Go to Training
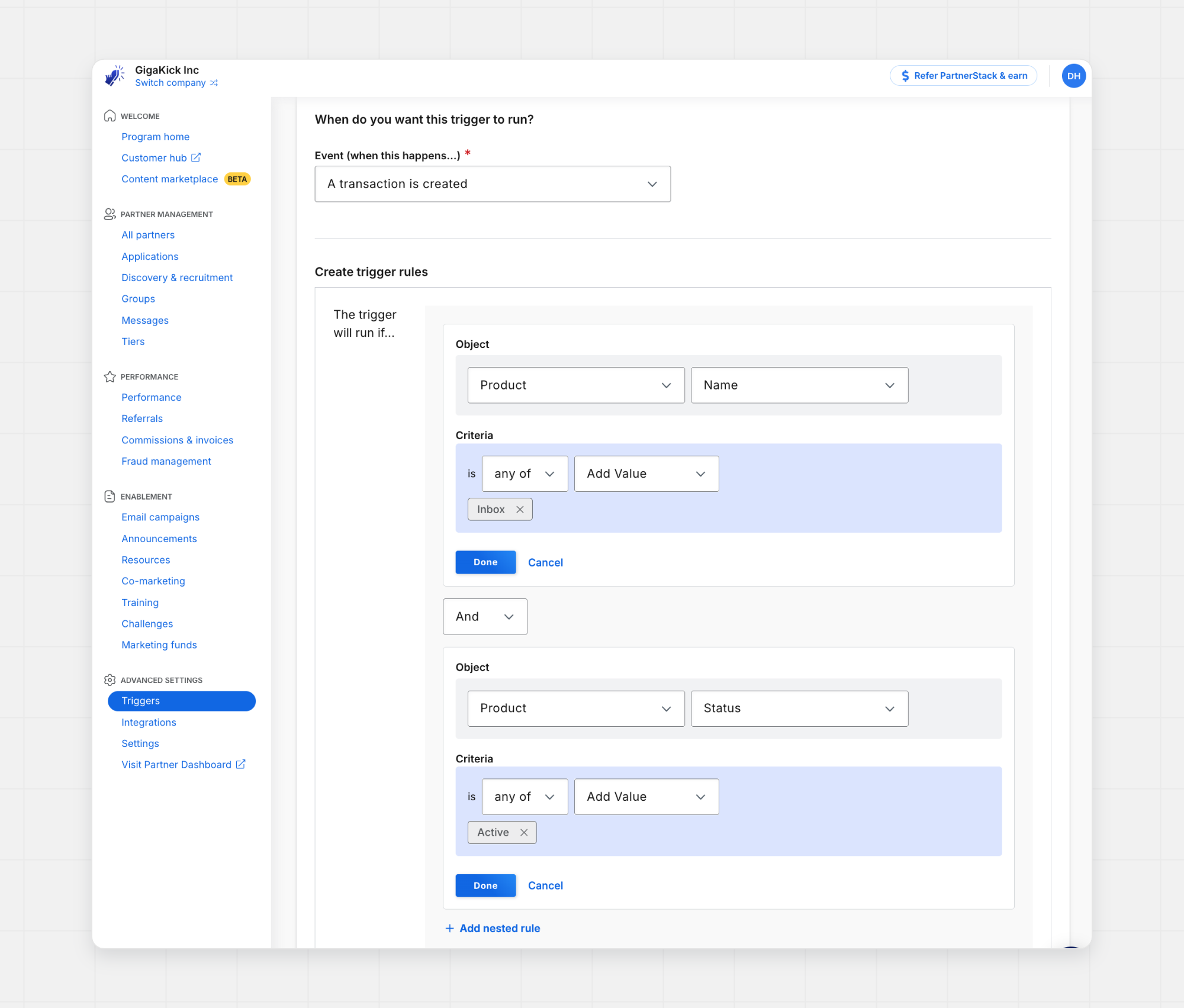The image size is (1184, 1008). 140,603
